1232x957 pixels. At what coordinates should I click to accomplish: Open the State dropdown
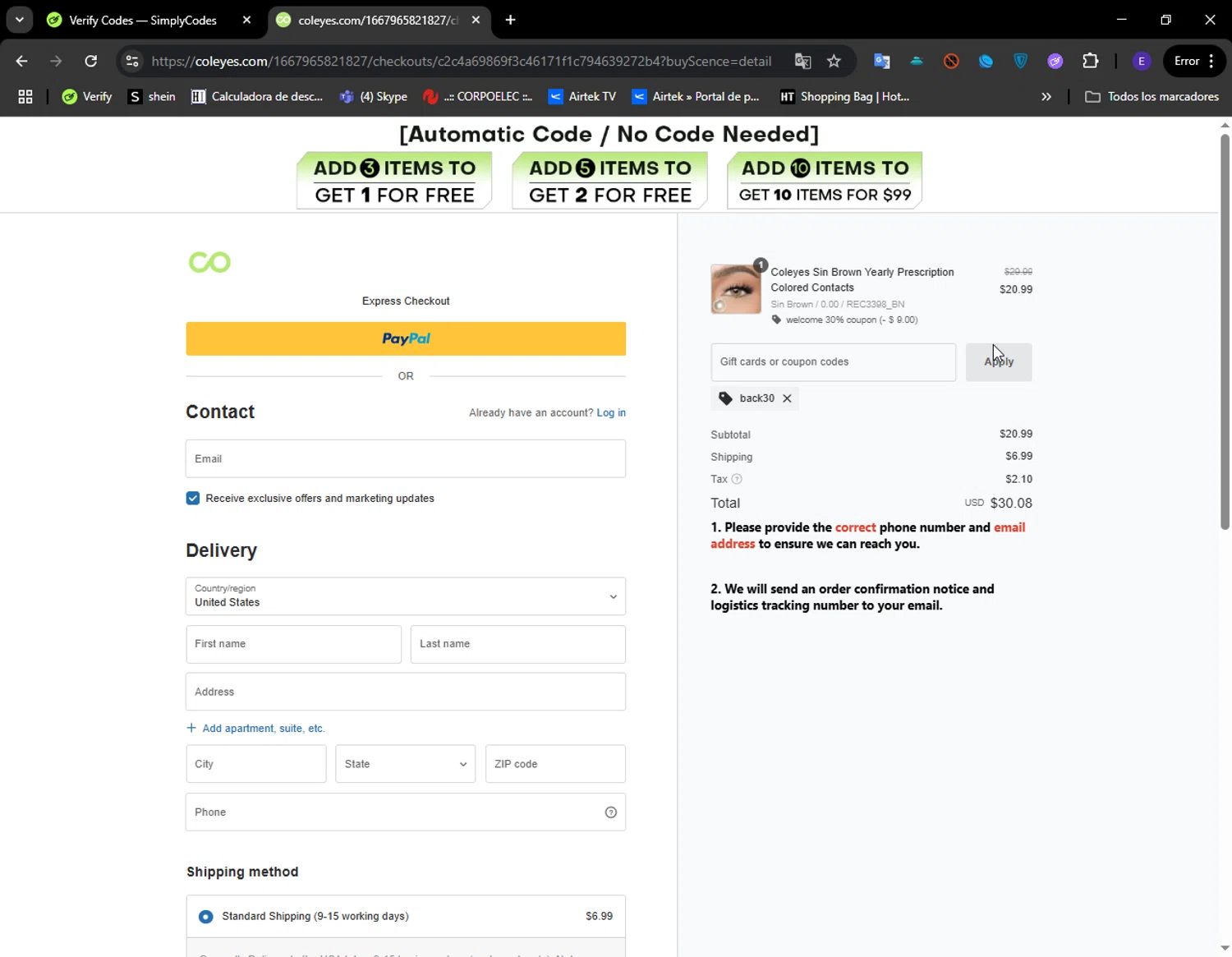click(x=406, y=764)
